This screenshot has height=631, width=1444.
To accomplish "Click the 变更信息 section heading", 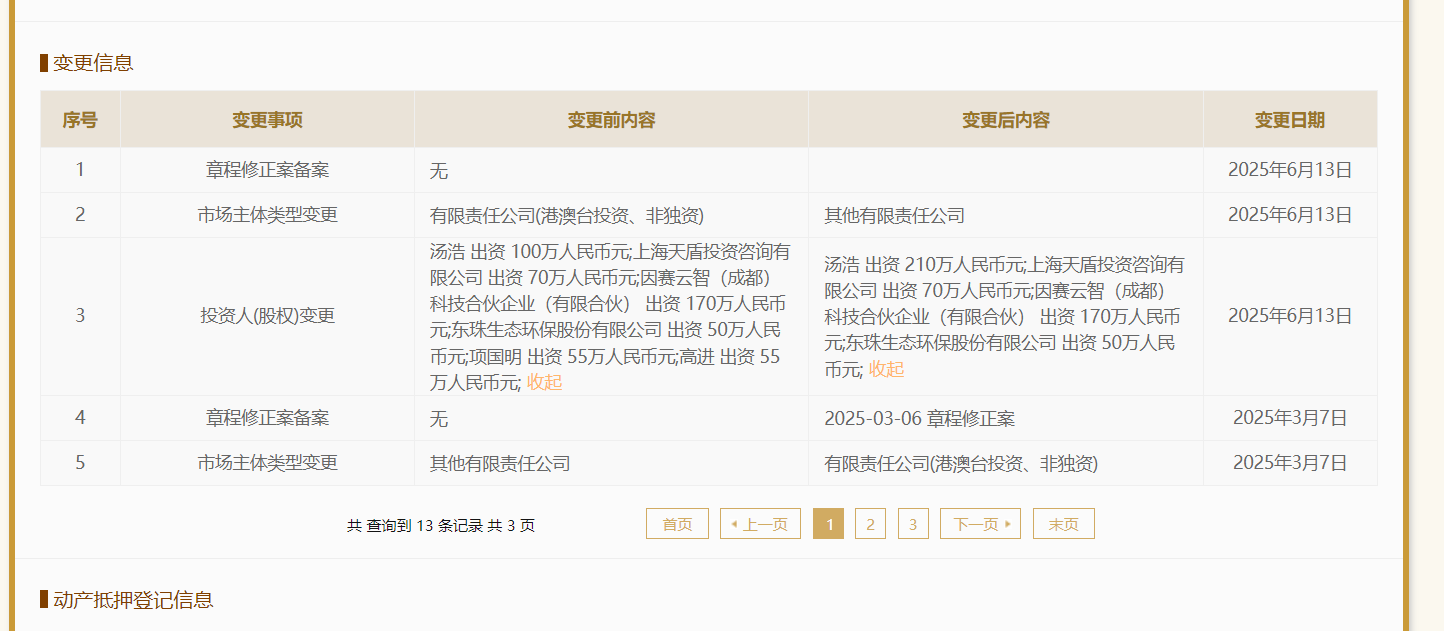I will tap(93, 63).
